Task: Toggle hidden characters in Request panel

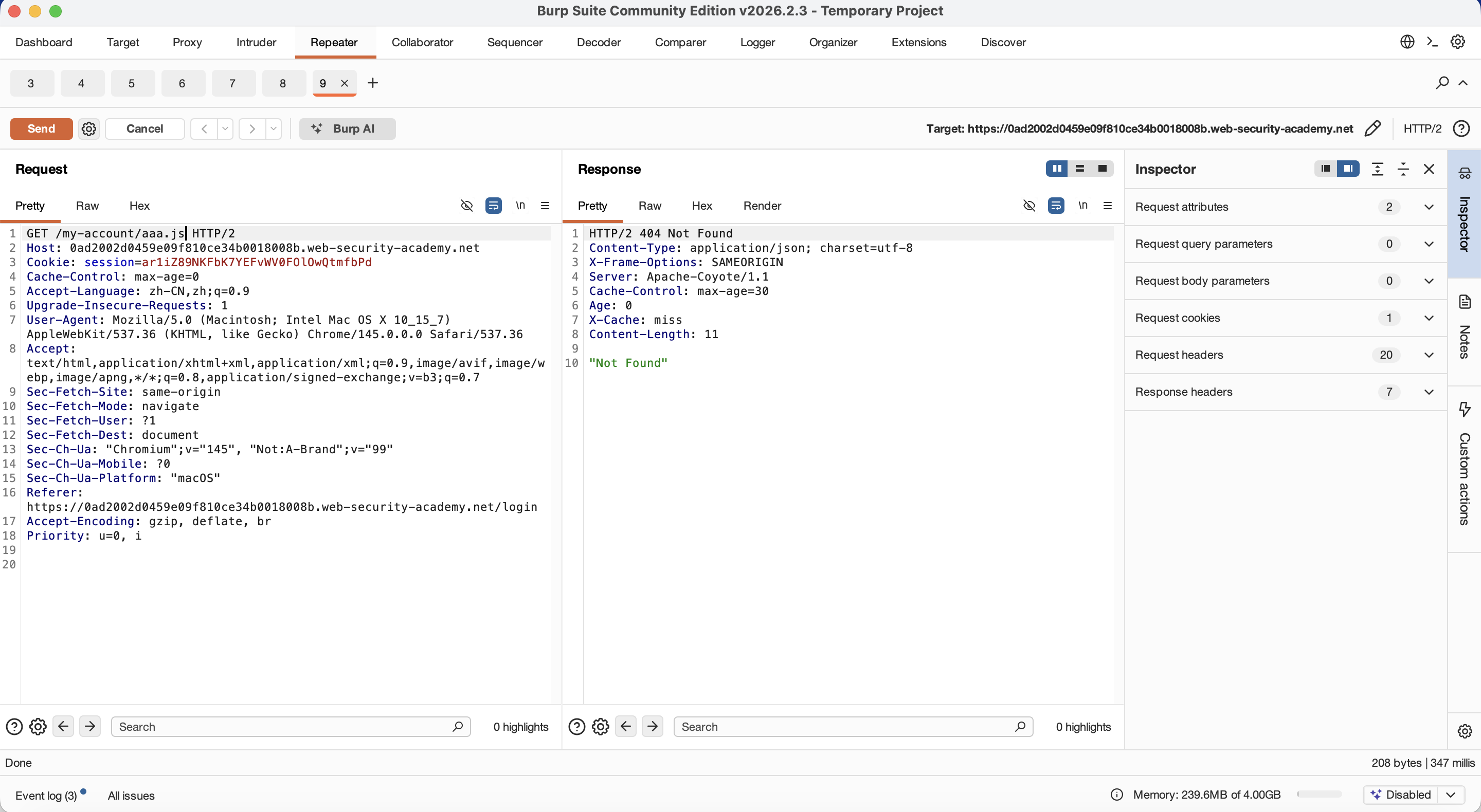Action: point(467,206)
